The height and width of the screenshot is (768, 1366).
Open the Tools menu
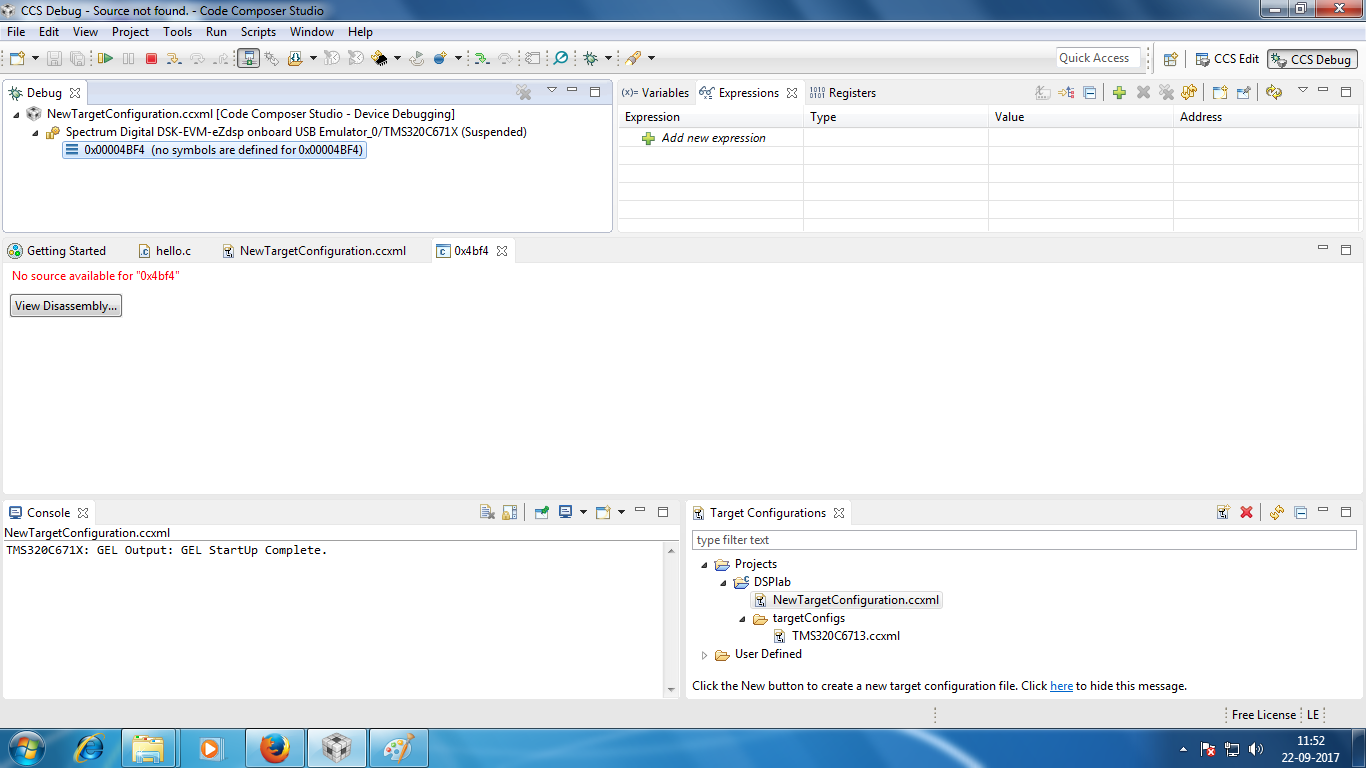[178, 32]
